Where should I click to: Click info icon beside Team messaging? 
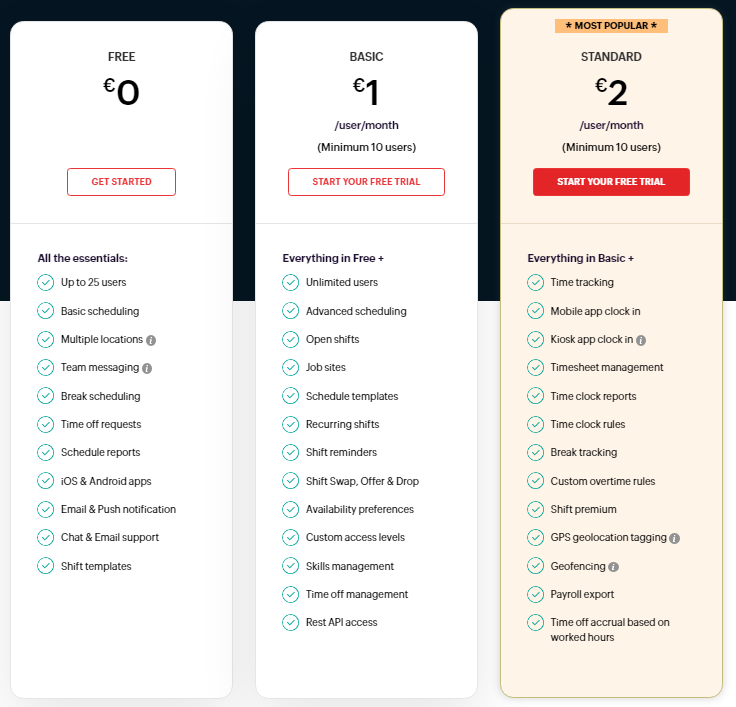147,368
